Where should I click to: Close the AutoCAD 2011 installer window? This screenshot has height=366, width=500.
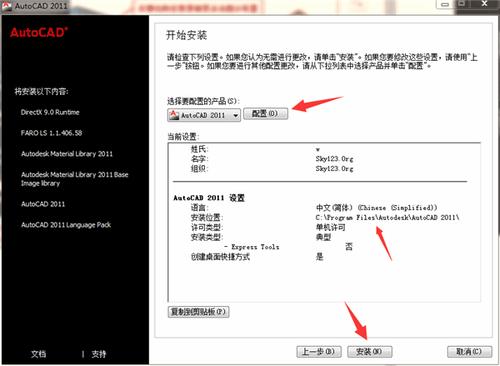click(x=485, y=4)
